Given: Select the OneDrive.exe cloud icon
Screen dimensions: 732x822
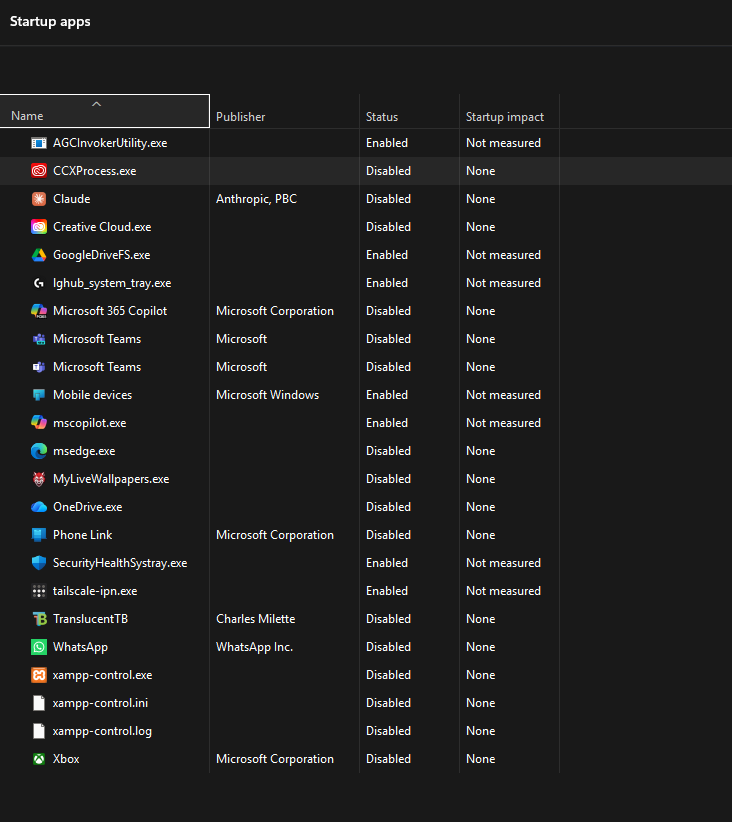Looking at the screenshot, I should coord(39,507).
